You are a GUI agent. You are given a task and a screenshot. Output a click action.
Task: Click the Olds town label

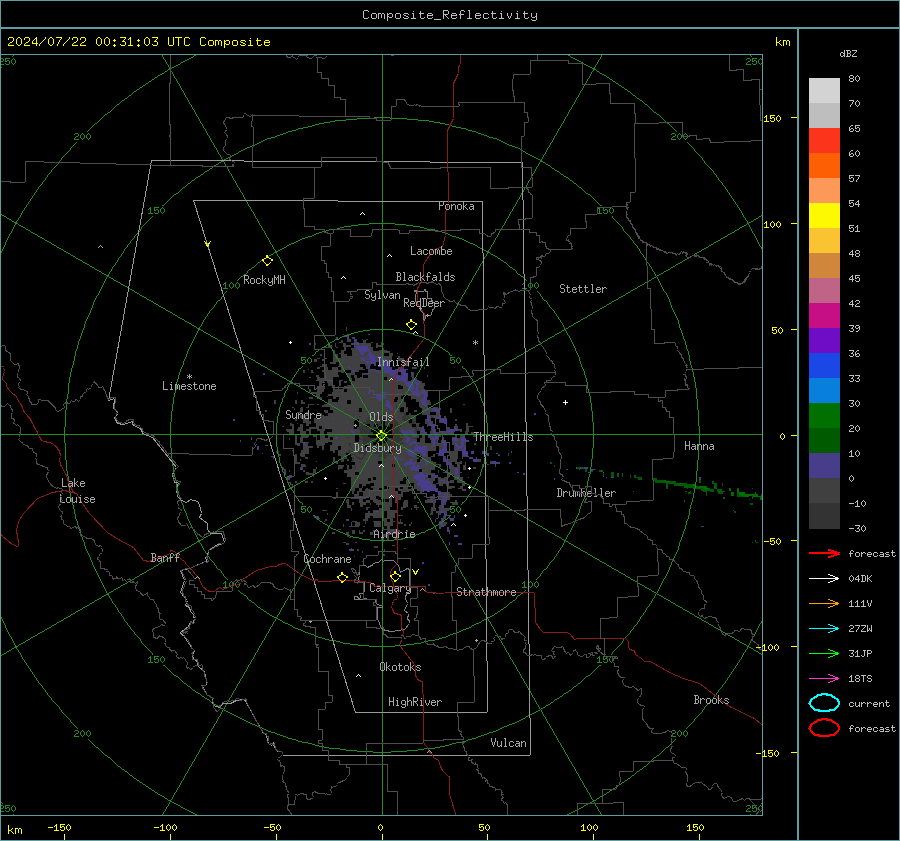[381, 417]
